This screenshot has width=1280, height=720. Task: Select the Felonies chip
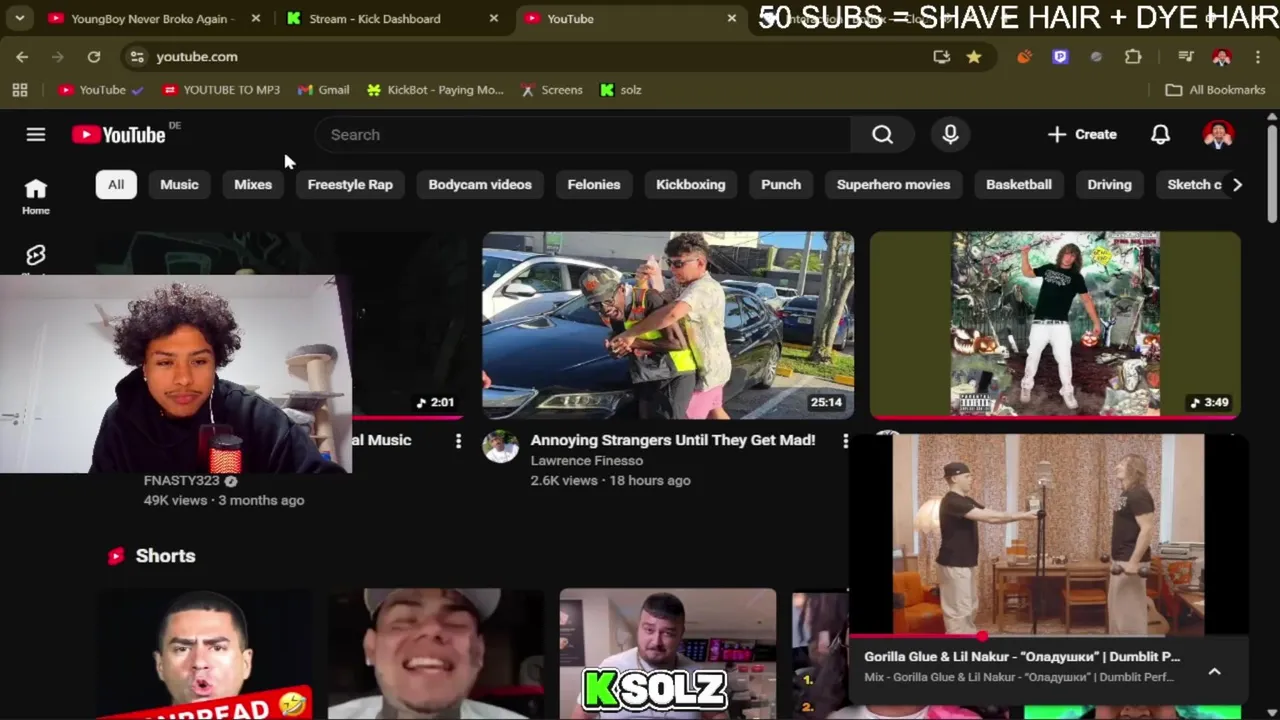(x=594, y=184)
